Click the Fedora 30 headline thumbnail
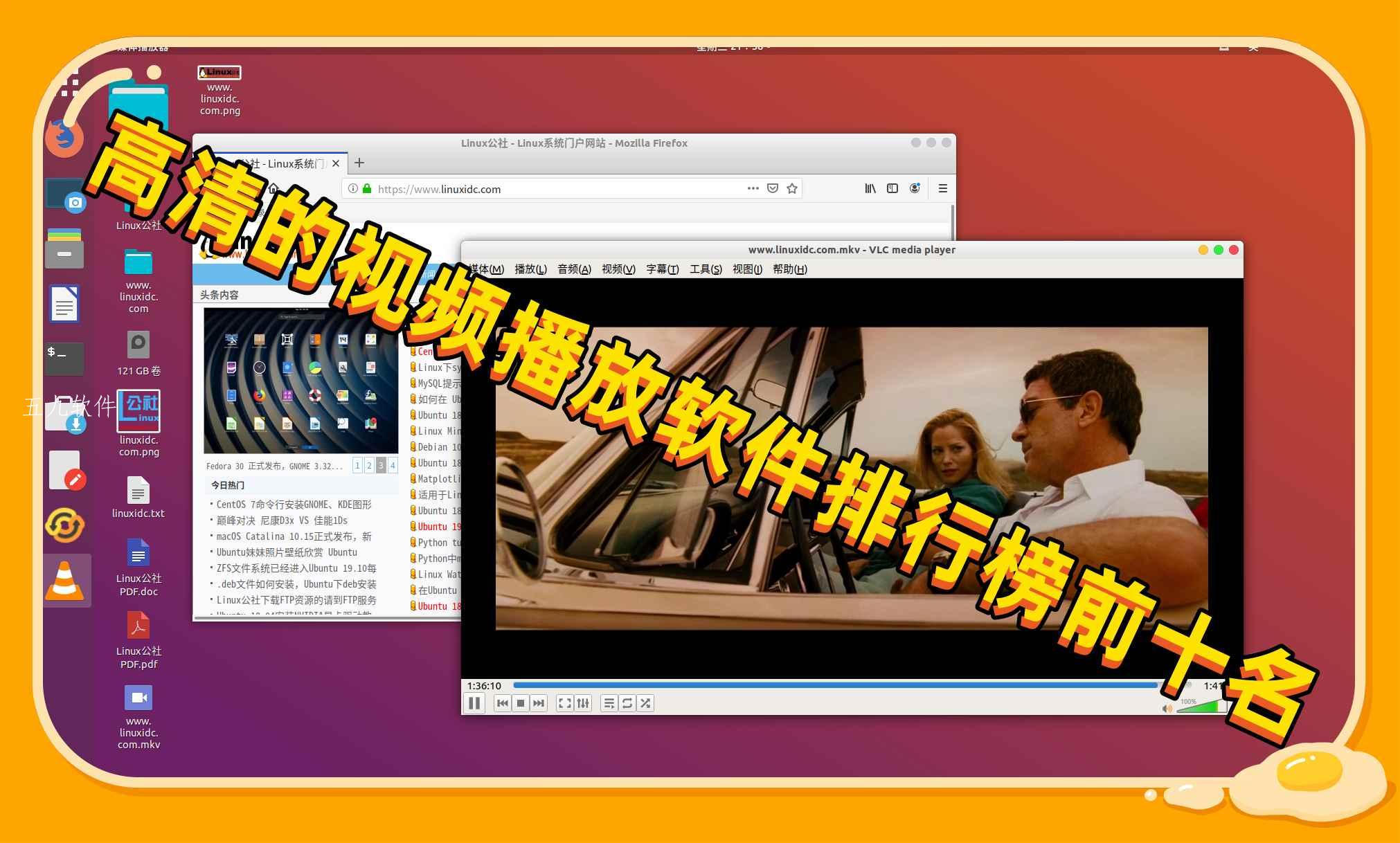This screenshot has height=843, width=1400. click(x=300, y=381)
